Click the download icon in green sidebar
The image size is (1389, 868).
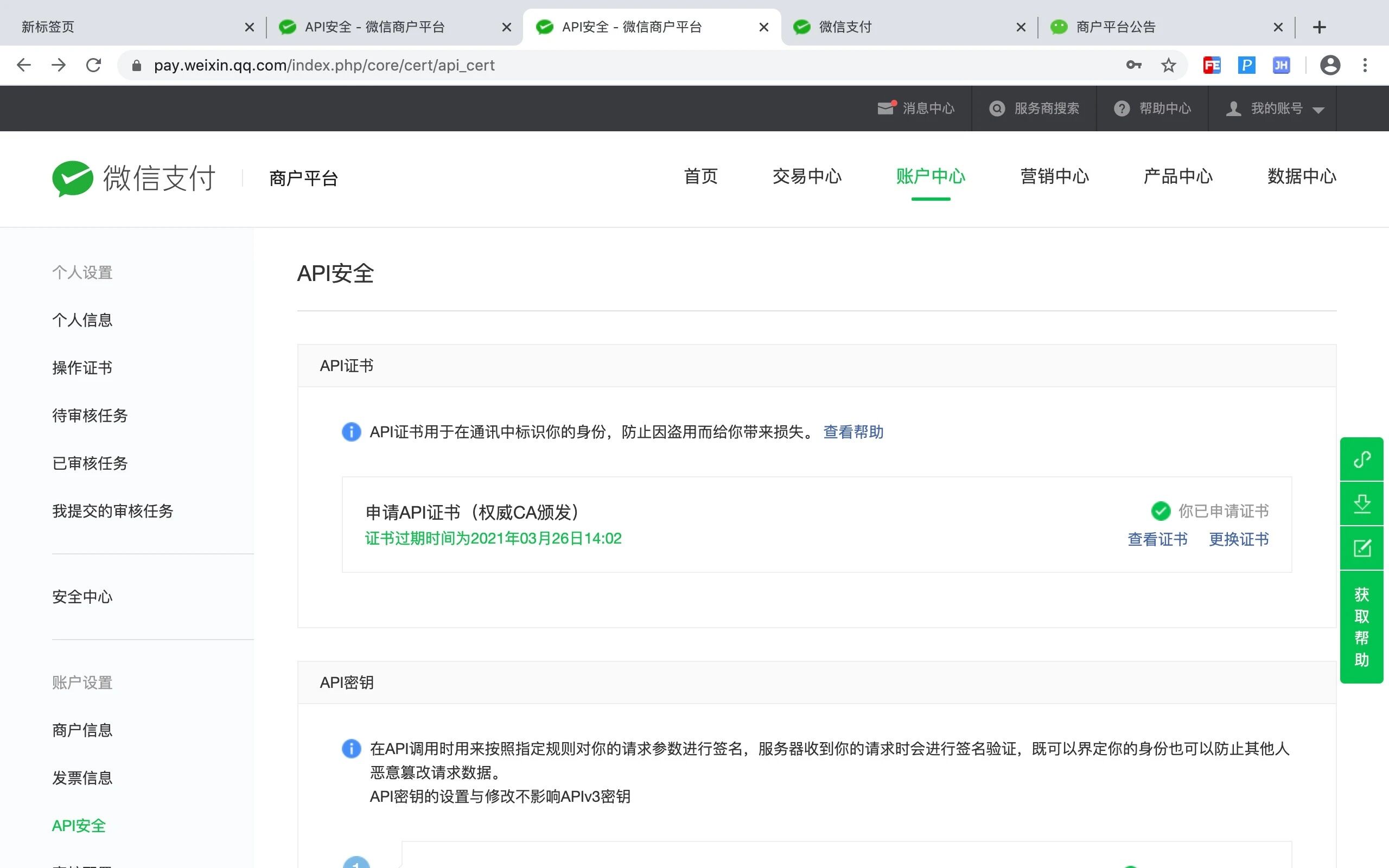(x=1361, y=504)
